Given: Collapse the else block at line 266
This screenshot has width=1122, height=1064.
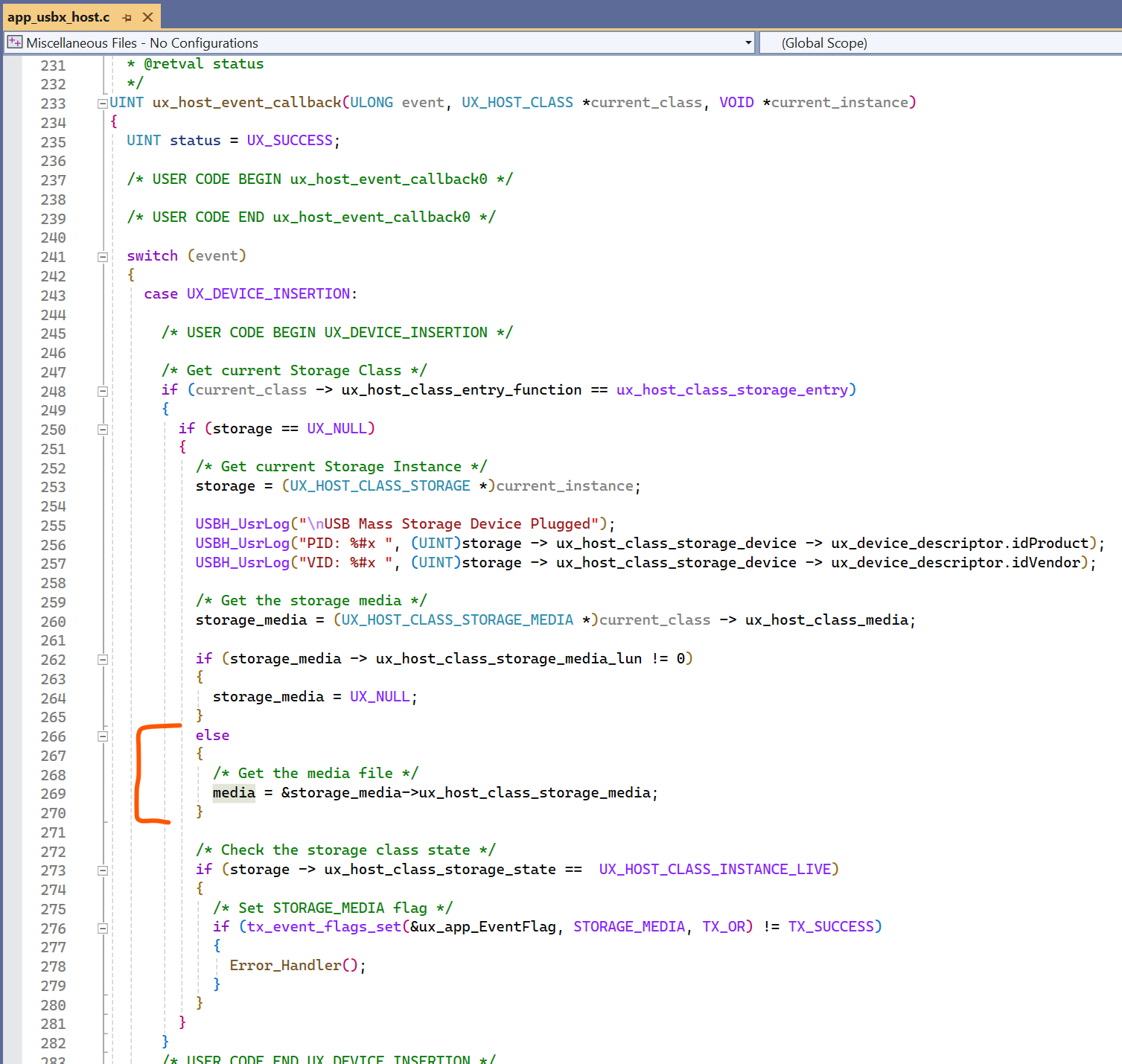Looking at the screenshot, I should tap(103, 736).
